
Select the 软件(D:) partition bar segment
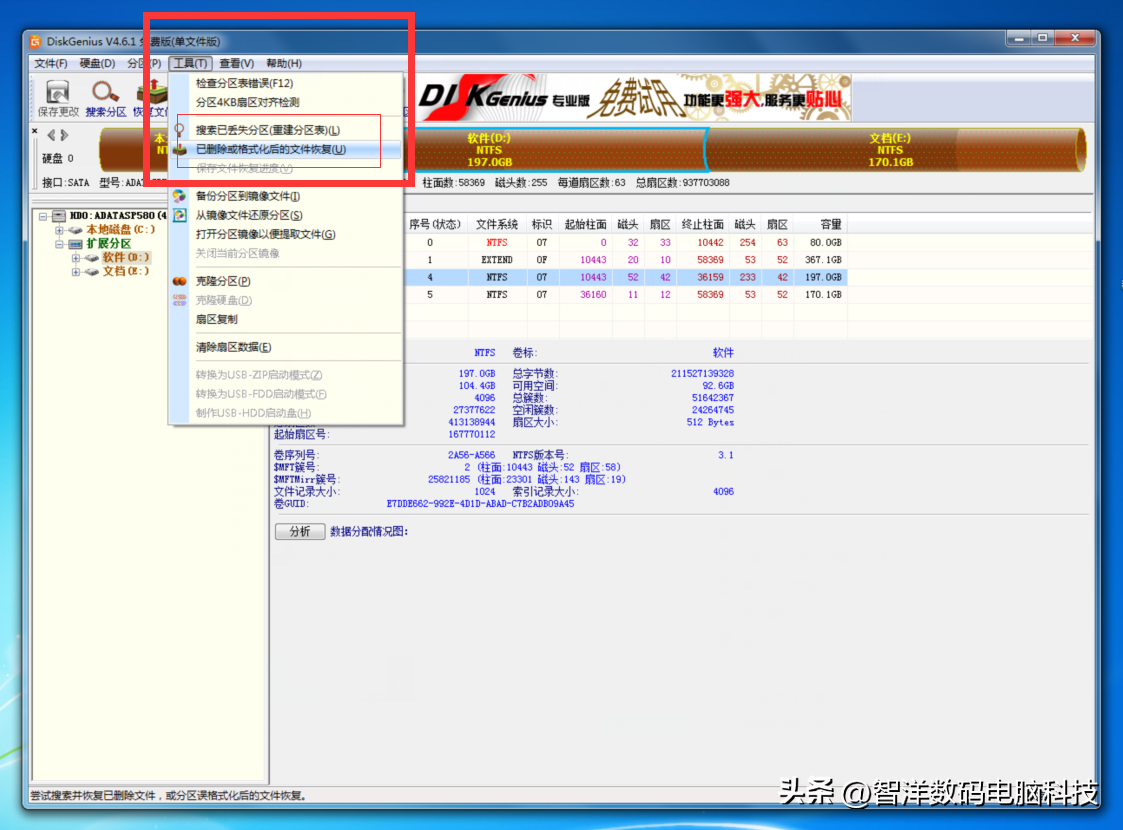[x=557, y=150]
